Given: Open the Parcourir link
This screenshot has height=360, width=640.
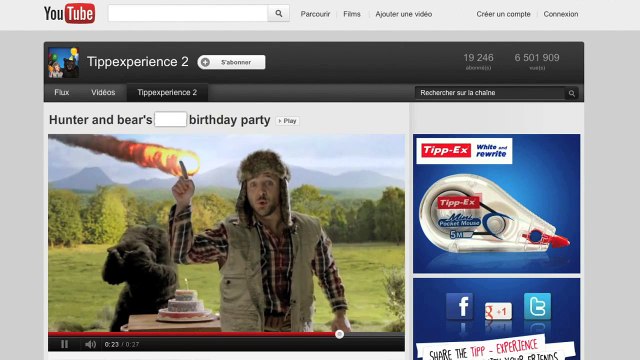Looking at the screenshot, I should click(x=315, y=14).
